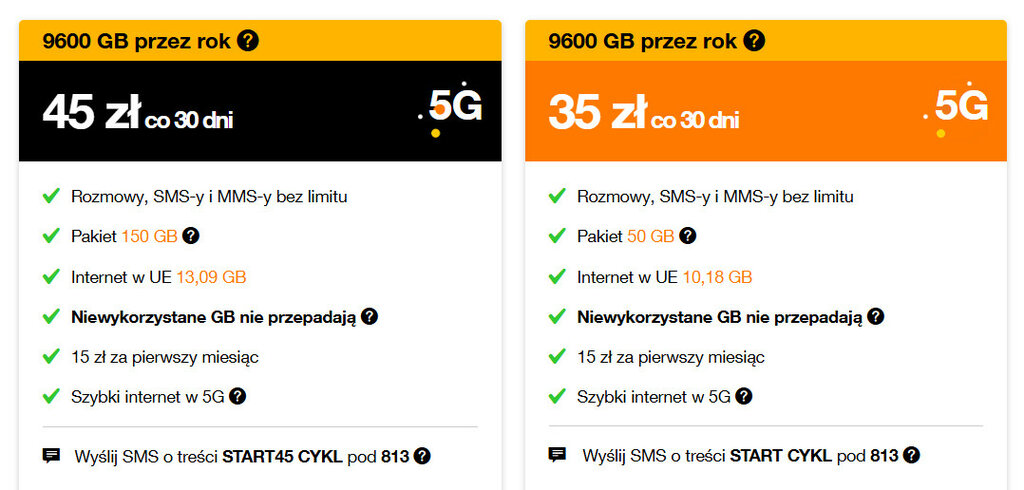Click help icon next to START45 CYKL SMS
The image size is (1024, 490).
pos(422,456)
